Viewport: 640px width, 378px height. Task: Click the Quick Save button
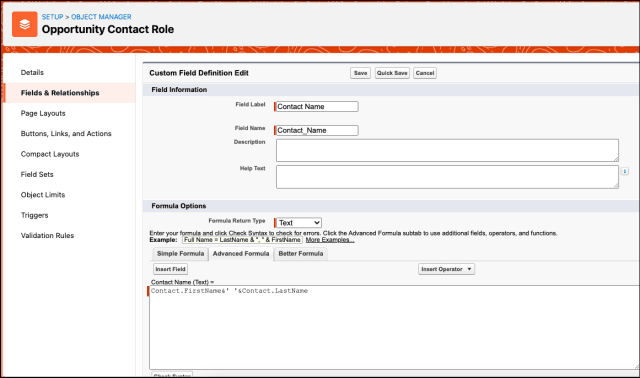pos(392,73)
